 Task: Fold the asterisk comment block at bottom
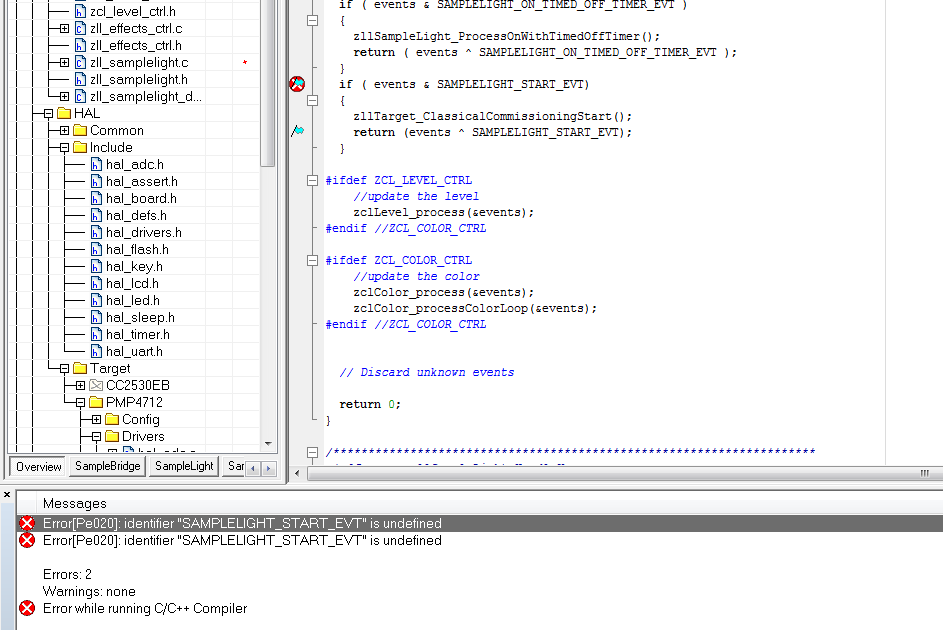tap(312, 452)
